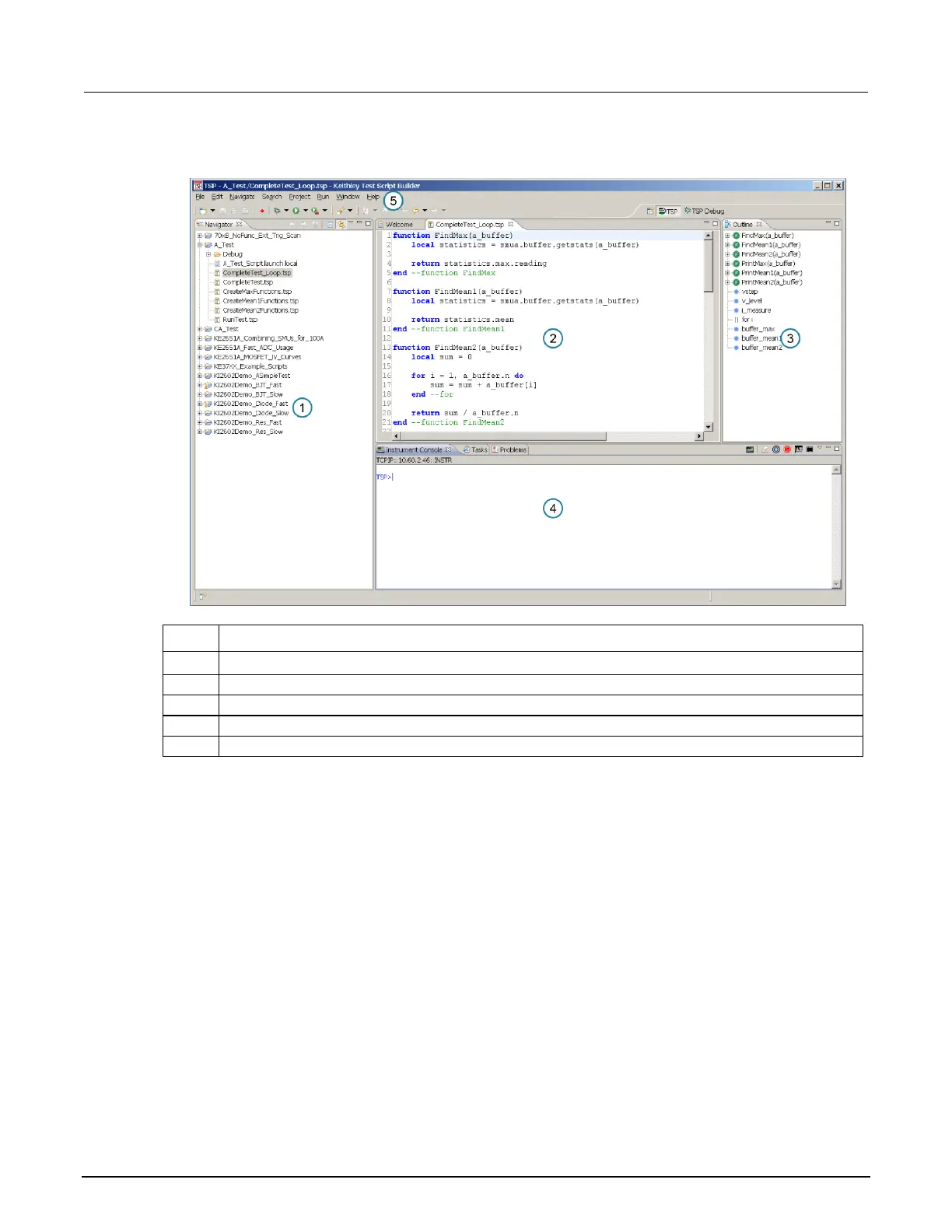Open dropdown next to External Tools icon
Viewport: 952px width, 1232px height.
[324, 211]
